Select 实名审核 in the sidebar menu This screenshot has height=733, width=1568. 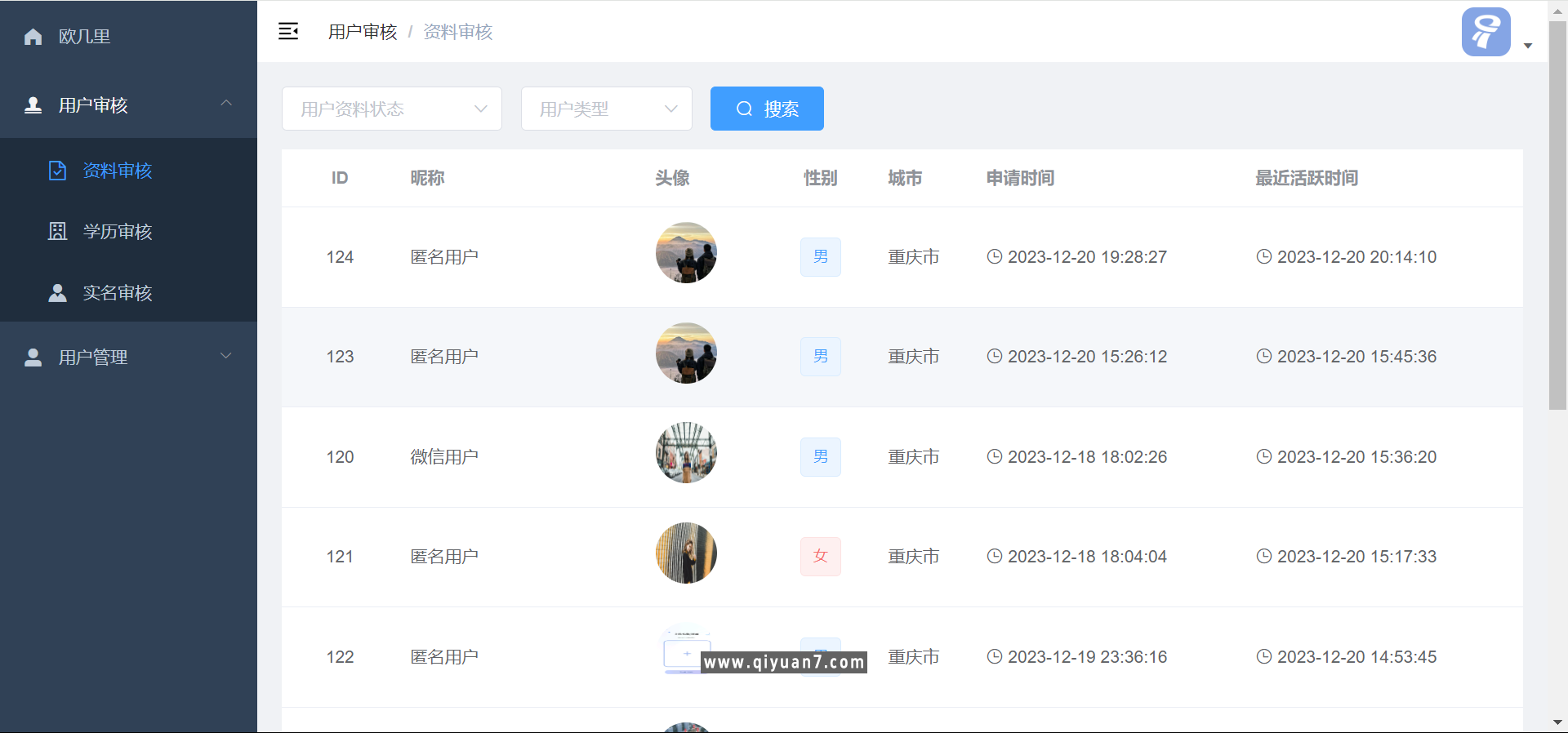[x=118, y=293]
